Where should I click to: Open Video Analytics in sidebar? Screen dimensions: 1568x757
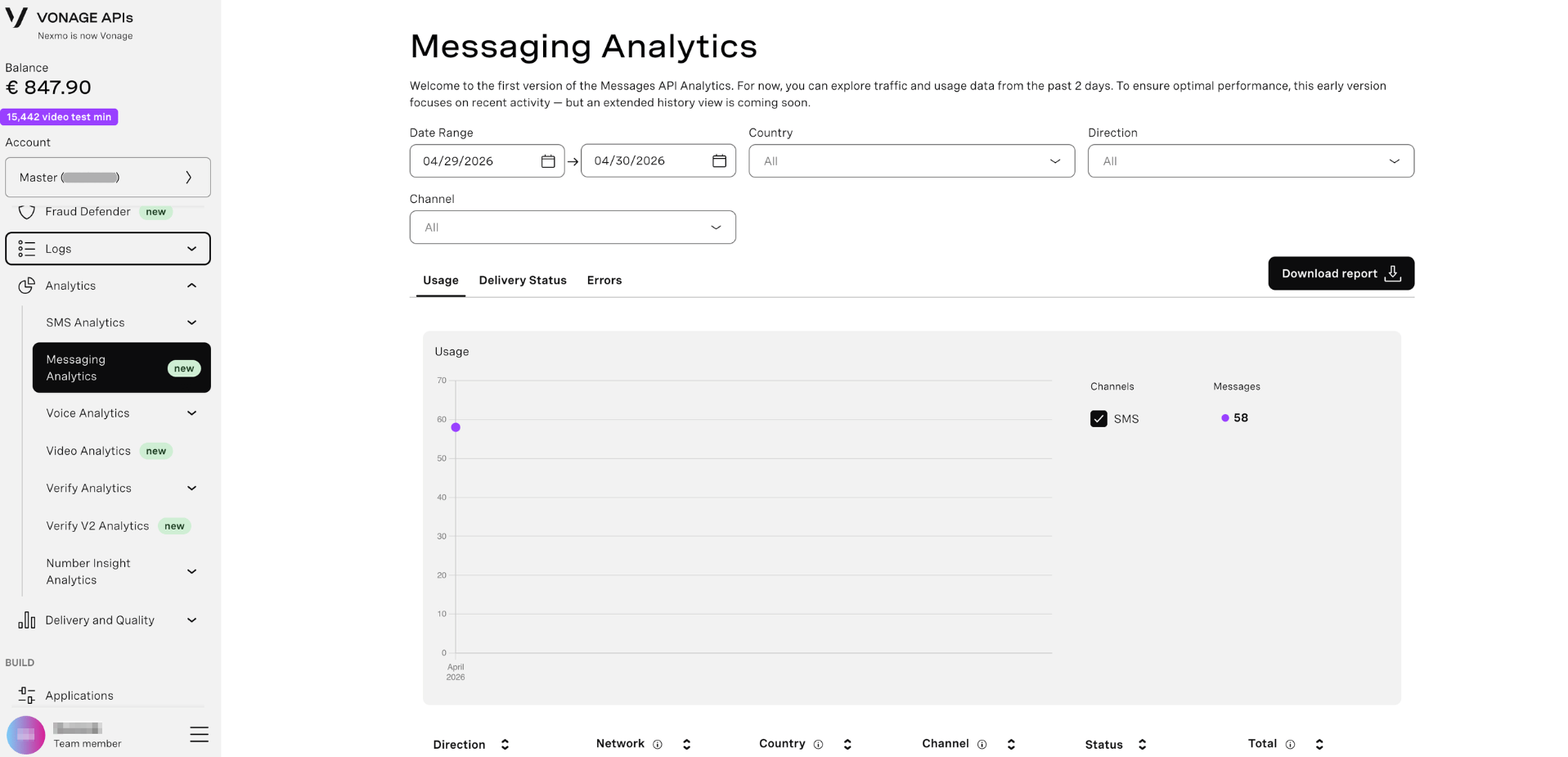tap(88, 451)
